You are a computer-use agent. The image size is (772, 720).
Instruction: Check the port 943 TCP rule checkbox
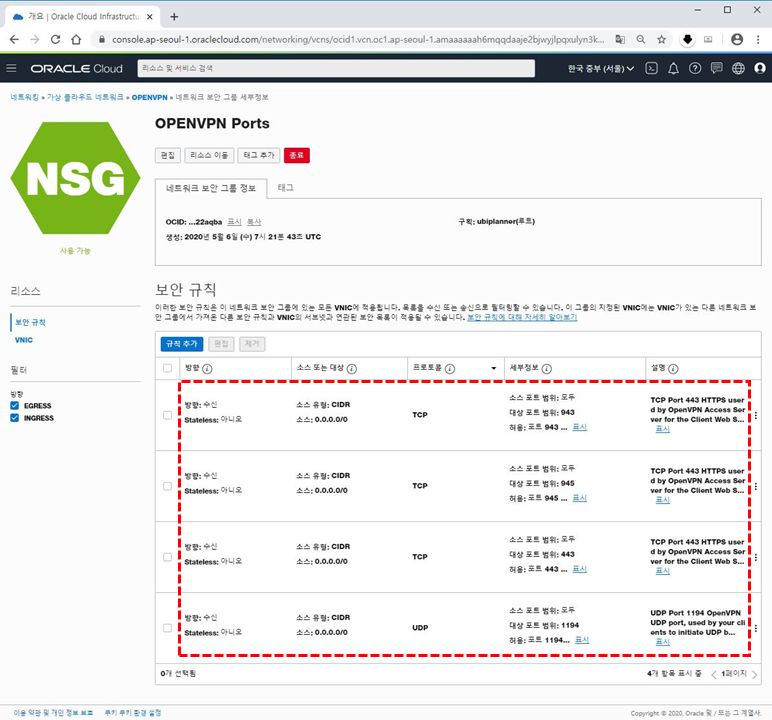167,415
